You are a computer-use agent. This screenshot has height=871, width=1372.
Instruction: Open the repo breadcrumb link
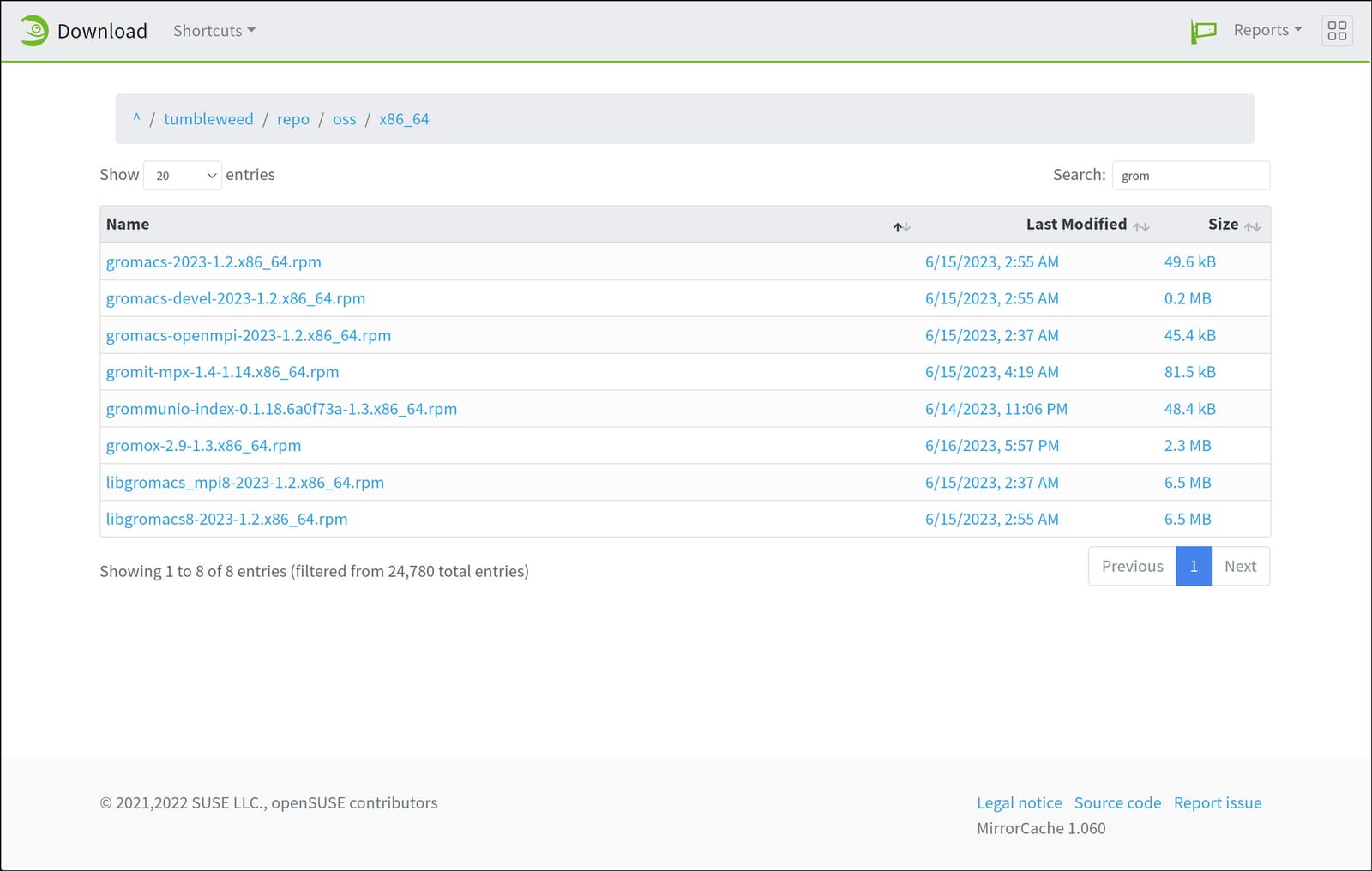(x=293, y=118)
